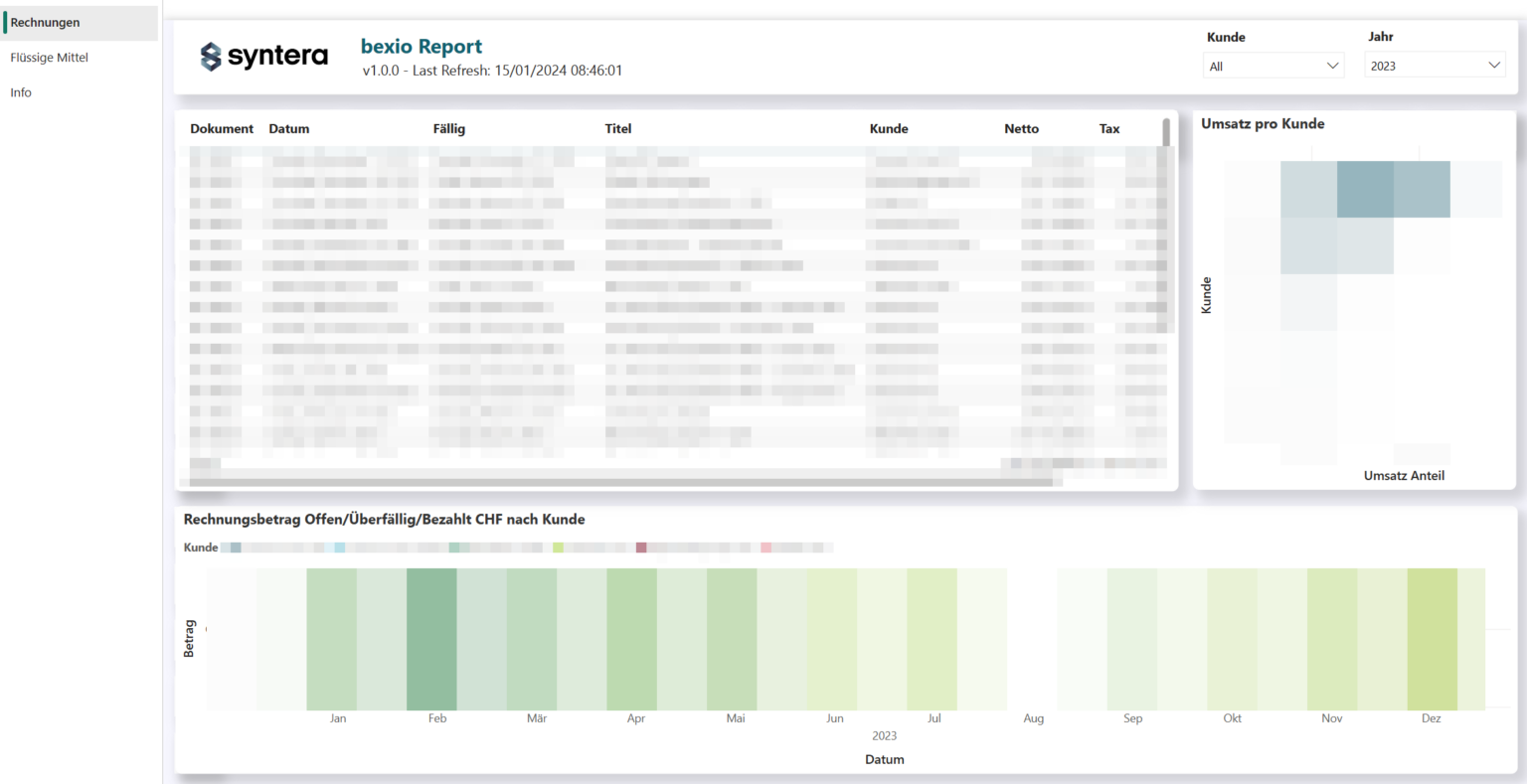Click the Titel column header
Screen dimensions: 1527x784
[x=618, y=128]
